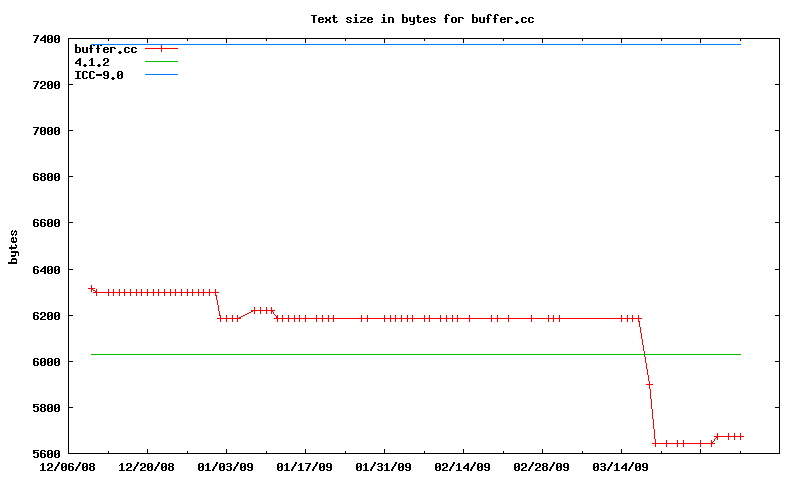The image size is (800, 480).
Task: Click the leftmost data point of the red series
Action: click(x=91, y=289)
